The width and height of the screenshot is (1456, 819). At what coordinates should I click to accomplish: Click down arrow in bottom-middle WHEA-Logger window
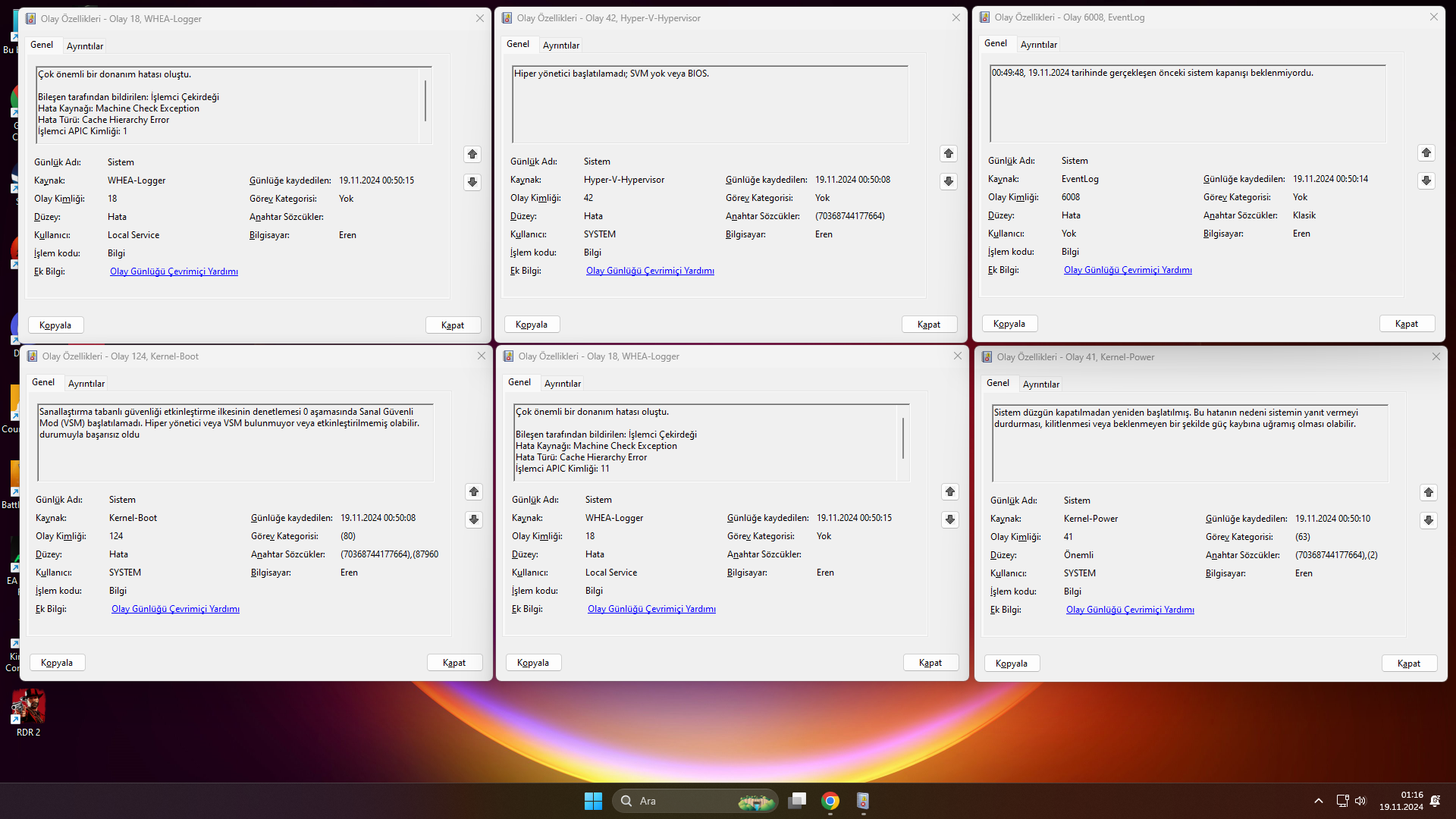950,519
